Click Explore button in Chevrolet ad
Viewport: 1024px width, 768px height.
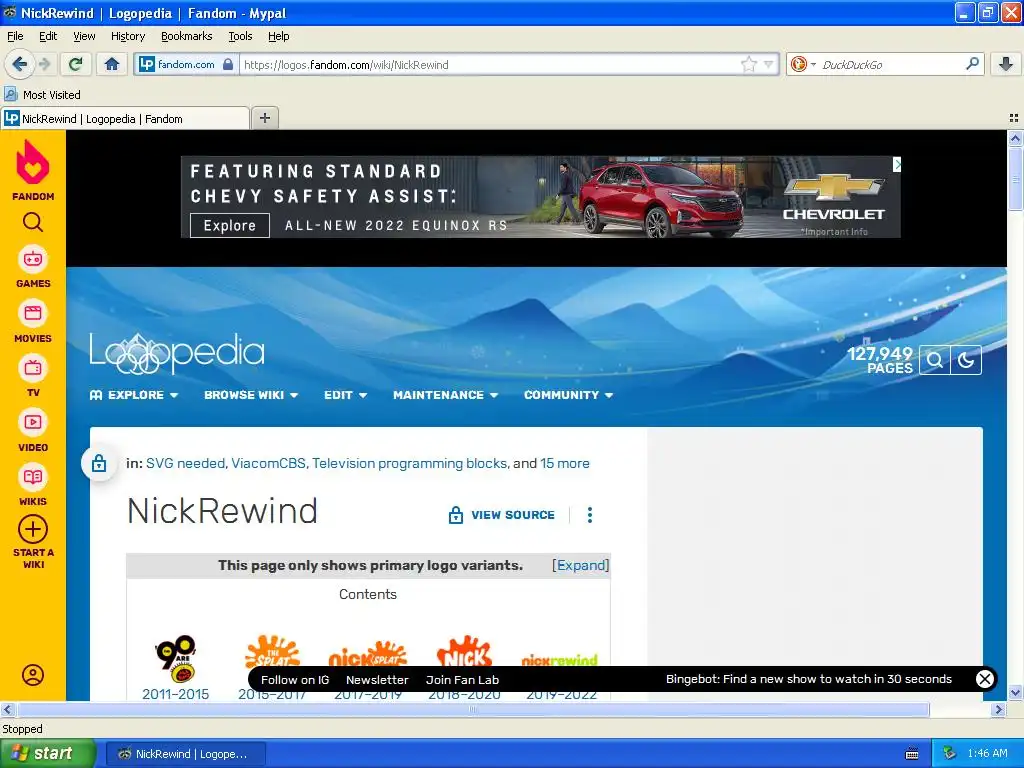229,225
